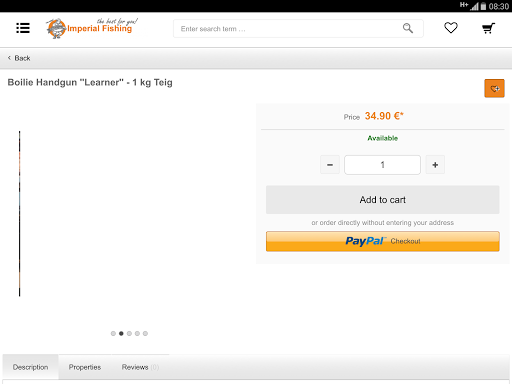Switch to the Properties tab
The height and width of the screenshot is (384, 512).
(x=85, y=367)
